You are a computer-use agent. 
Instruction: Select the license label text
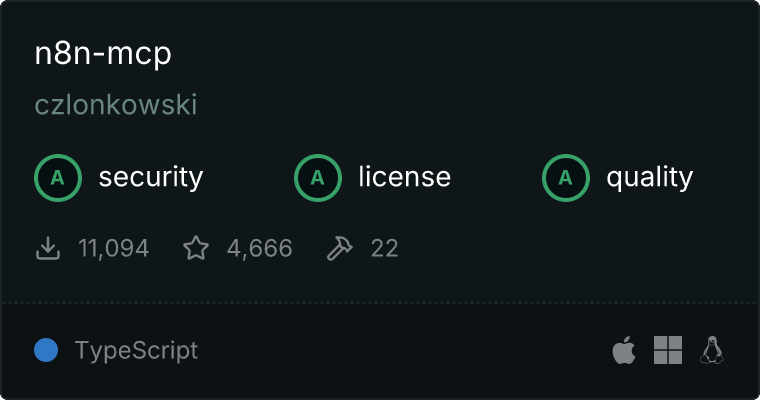405,177
